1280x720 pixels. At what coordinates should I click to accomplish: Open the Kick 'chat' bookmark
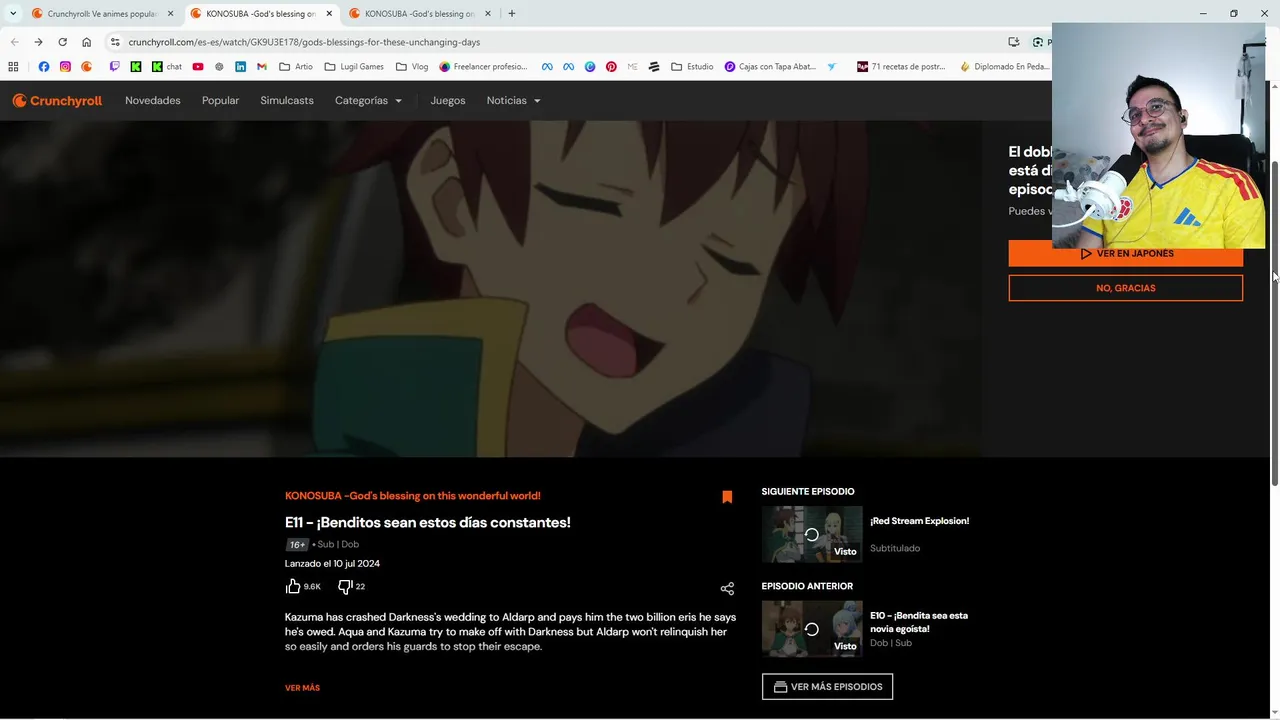167,67
